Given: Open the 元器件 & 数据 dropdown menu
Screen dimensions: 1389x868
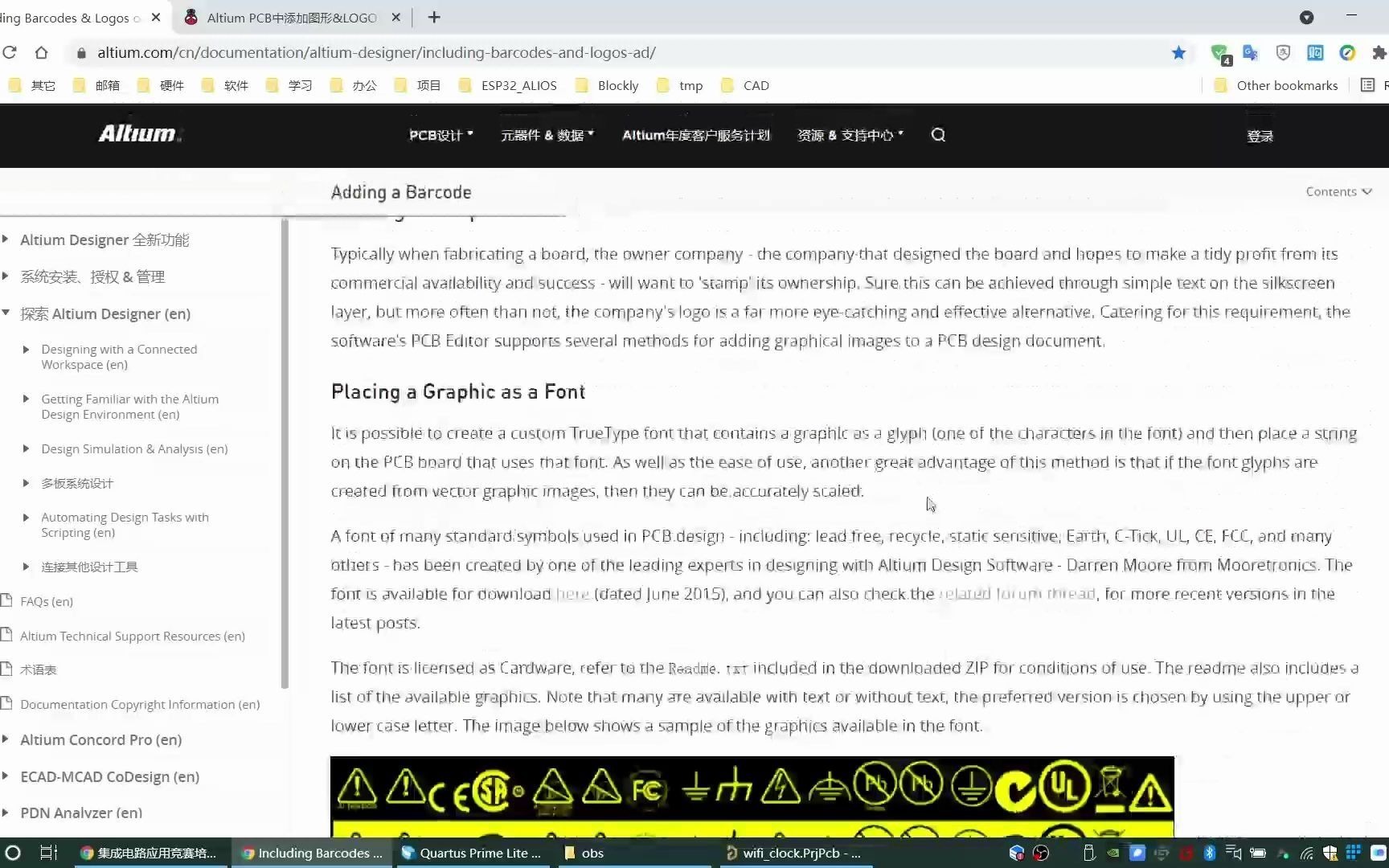Looking at the screenshot, I should (x=547, y=135).
